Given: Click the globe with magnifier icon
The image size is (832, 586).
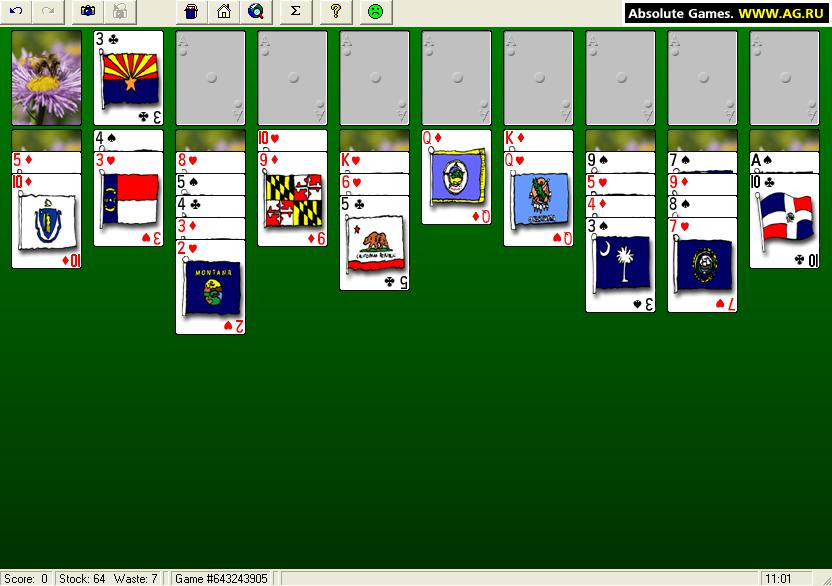Looking at the screenshot, I should click(256, 12).
